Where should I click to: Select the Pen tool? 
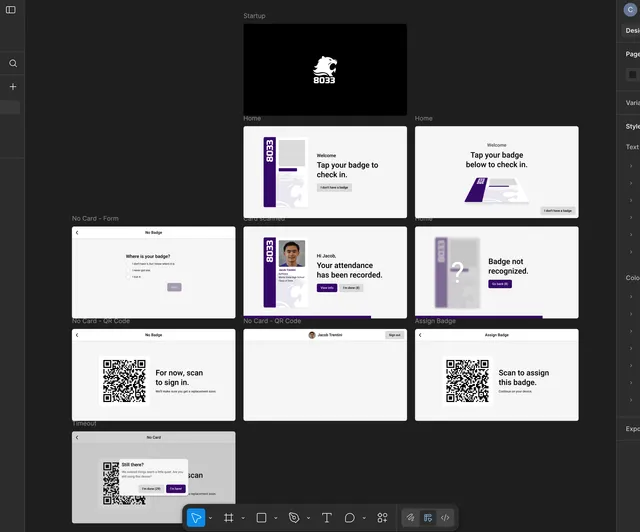click(294, 518)
